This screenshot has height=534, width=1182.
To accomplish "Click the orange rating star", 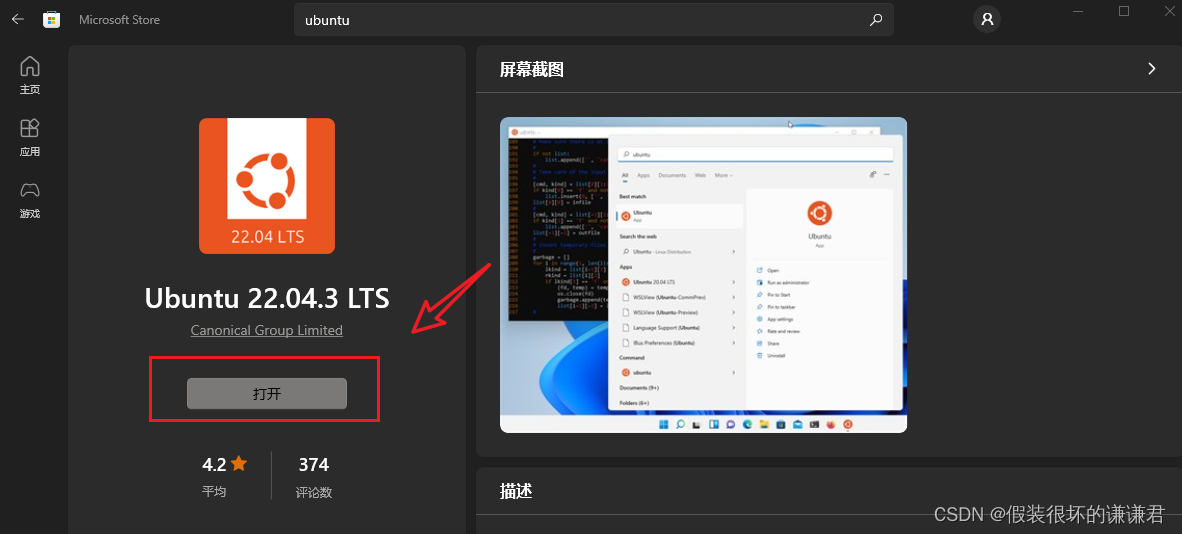I will pos(238,463).
